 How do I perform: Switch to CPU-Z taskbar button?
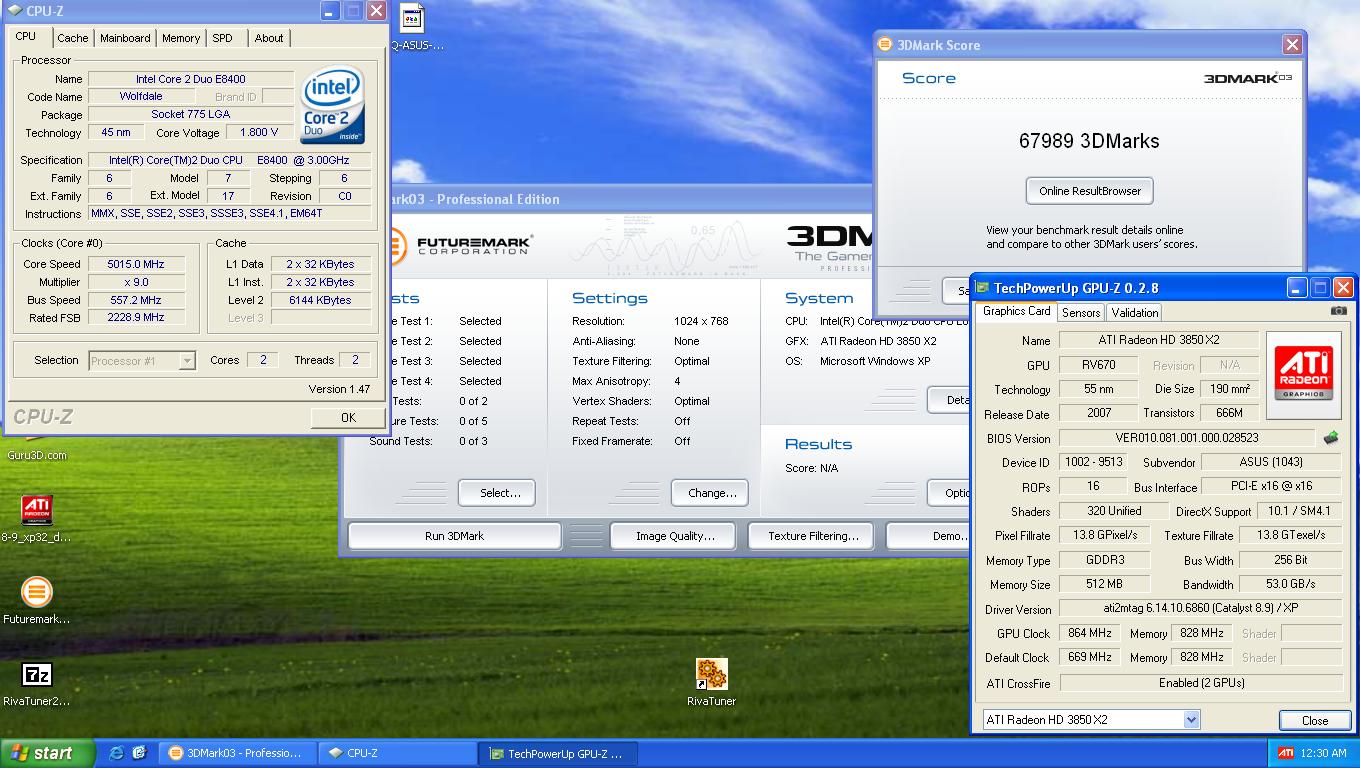pos(398,753)
